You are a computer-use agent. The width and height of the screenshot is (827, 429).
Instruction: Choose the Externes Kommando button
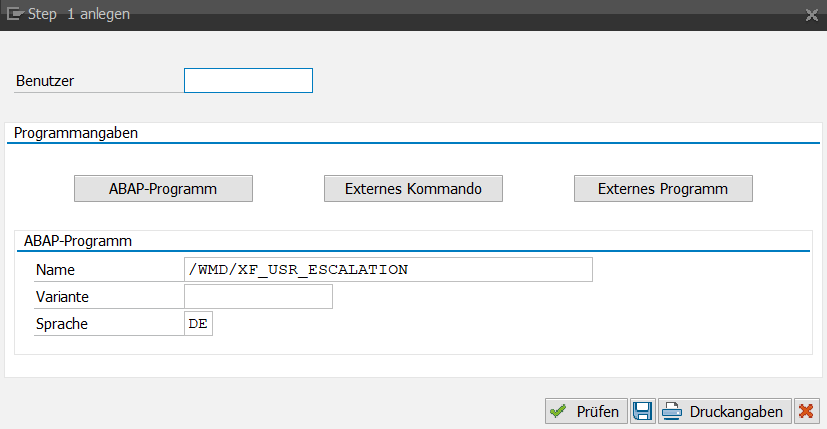[413, 188]
